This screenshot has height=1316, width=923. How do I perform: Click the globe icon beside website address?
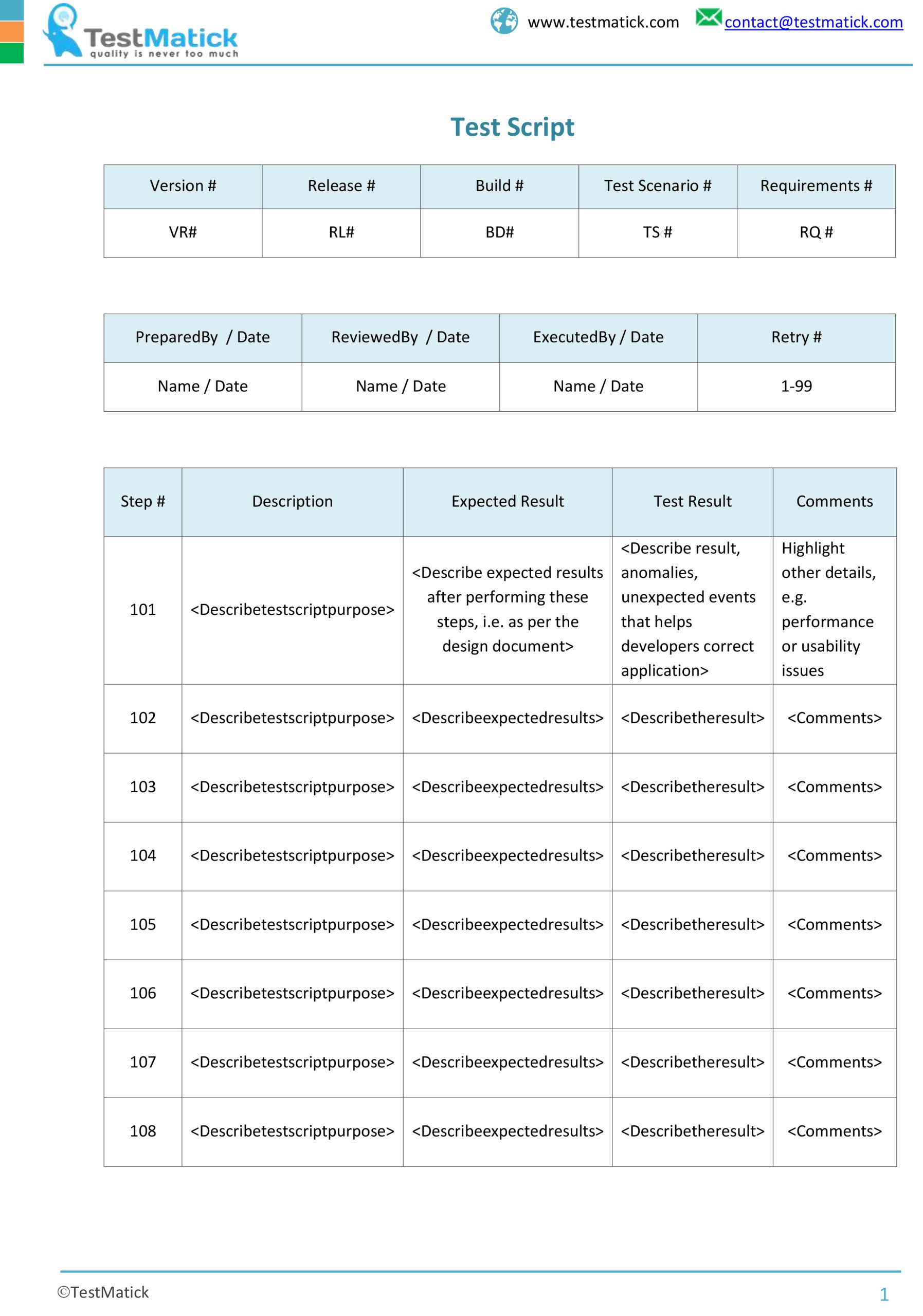click(x=504, y=21)
